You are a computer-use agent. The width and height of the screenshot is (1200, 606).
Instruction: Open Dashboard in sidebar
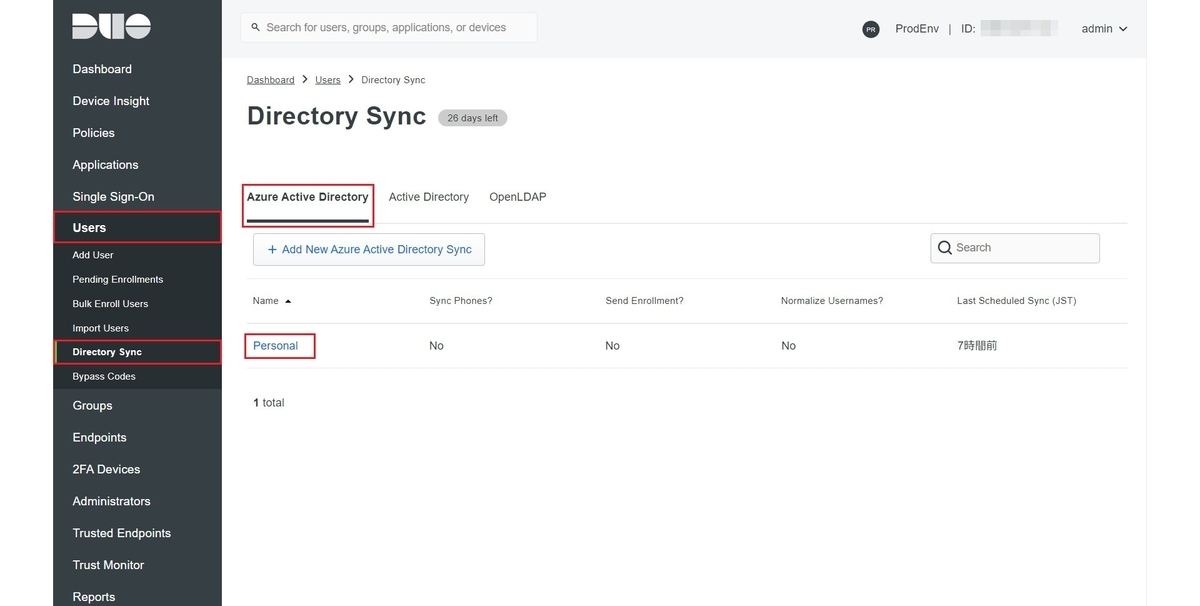102,69
